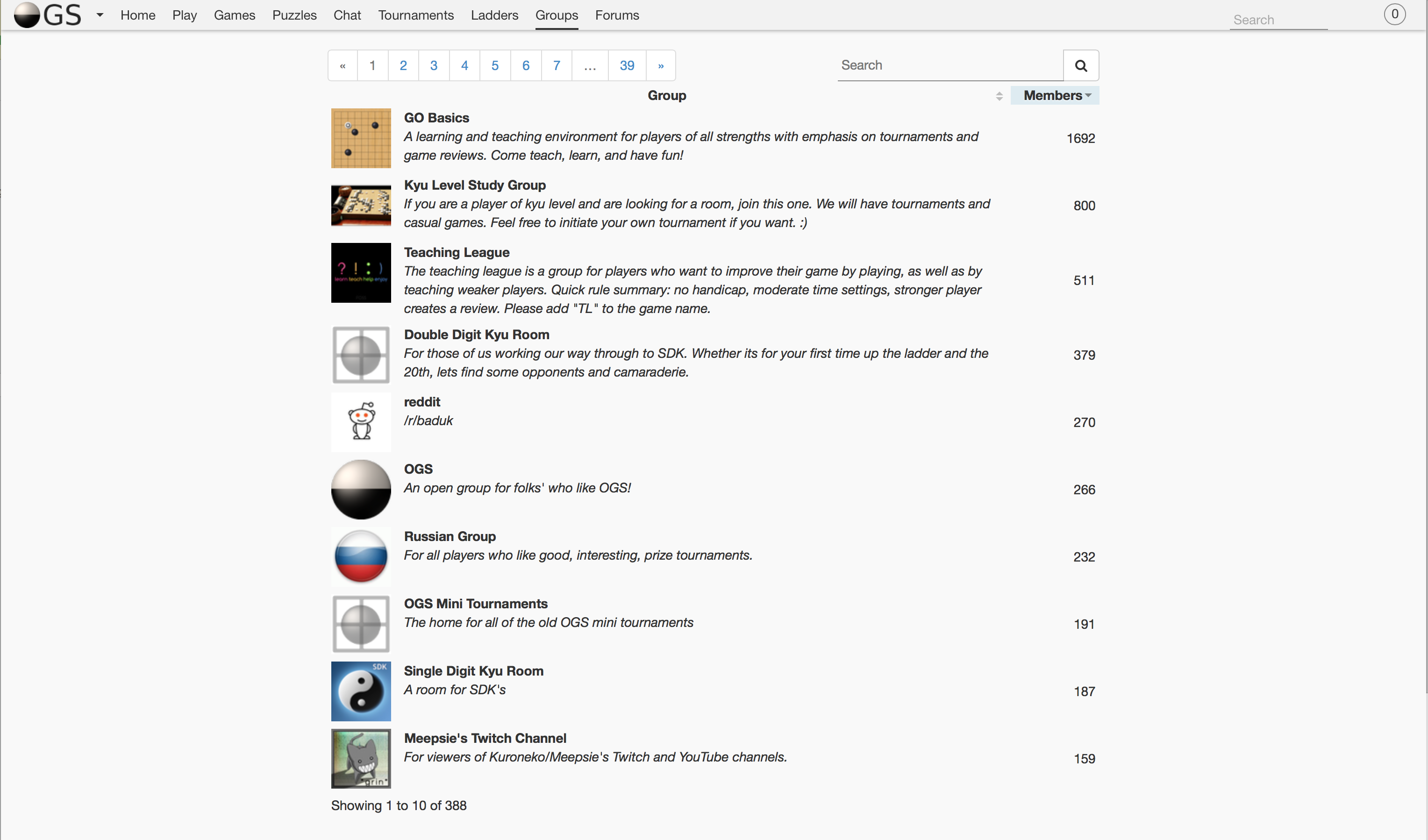This screenshot has width=1428, height=840.
Task: Open the Tournaments menu item
Action: (415, 15)
